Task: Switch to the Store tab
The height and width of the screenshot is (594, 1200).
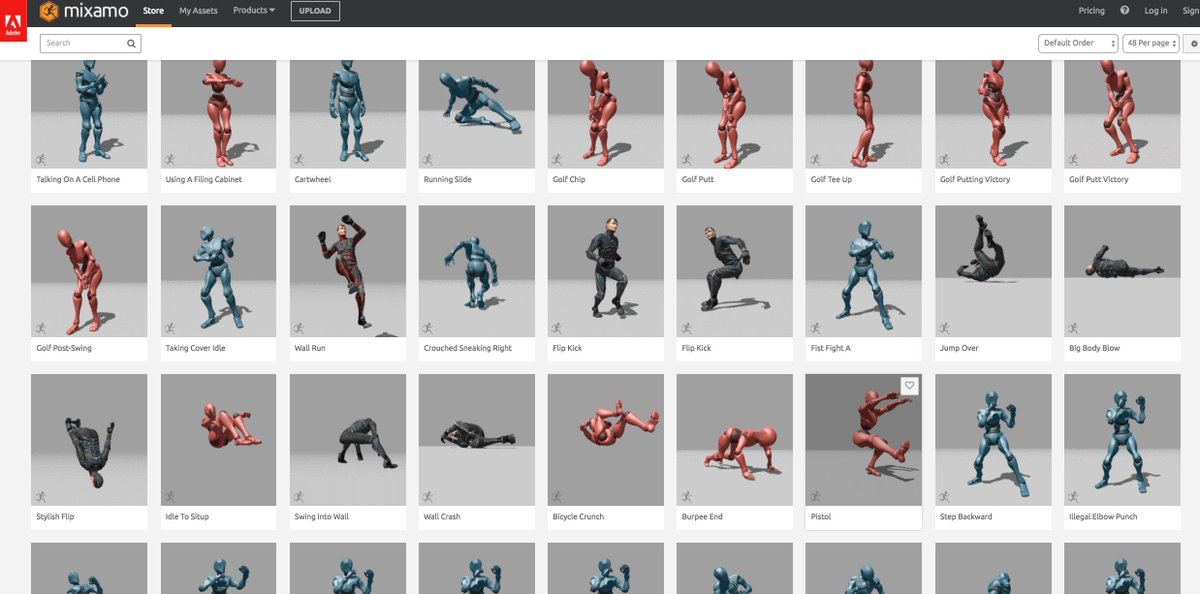Action: pos(153,11)
